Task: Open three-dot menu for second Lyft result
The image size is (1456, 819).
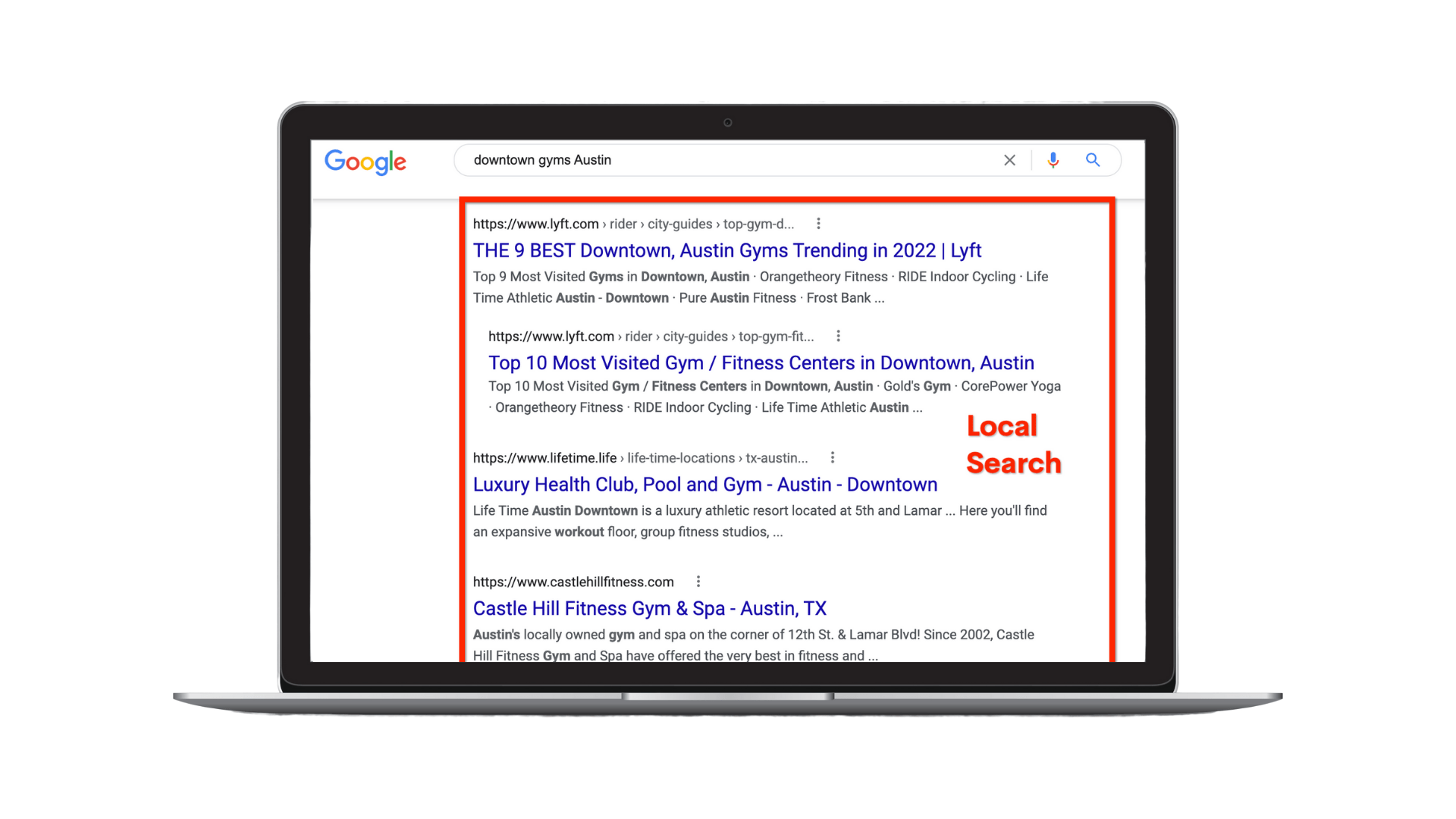Action: pyautogui.click(x=838, y=336)
